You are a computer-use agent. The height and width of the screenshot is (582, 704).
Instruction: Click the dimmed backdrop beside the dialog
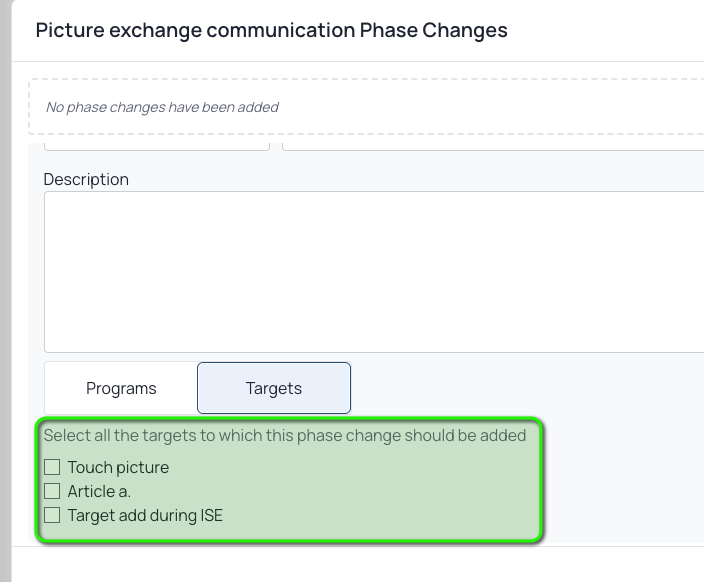click(5, 291)
